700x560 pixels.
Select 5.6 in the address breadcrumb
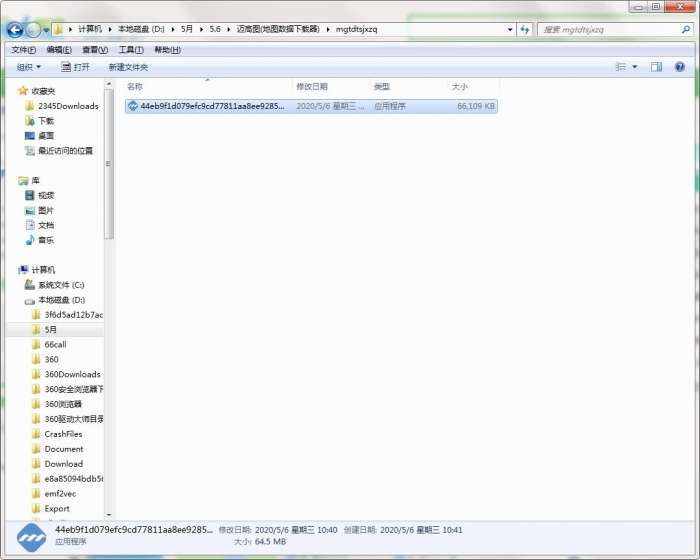215,29
